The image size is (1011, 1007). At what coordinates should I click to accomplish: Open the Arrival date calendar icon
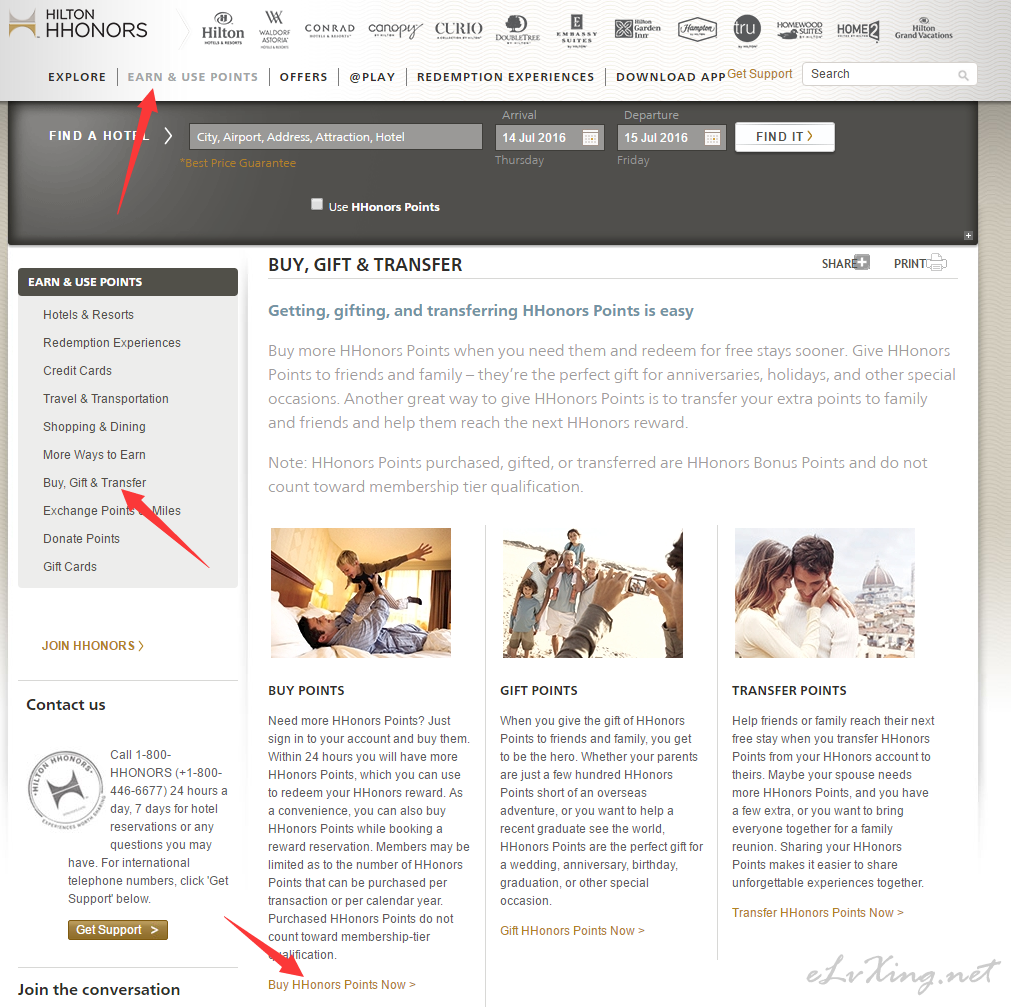tap(590, 137)
